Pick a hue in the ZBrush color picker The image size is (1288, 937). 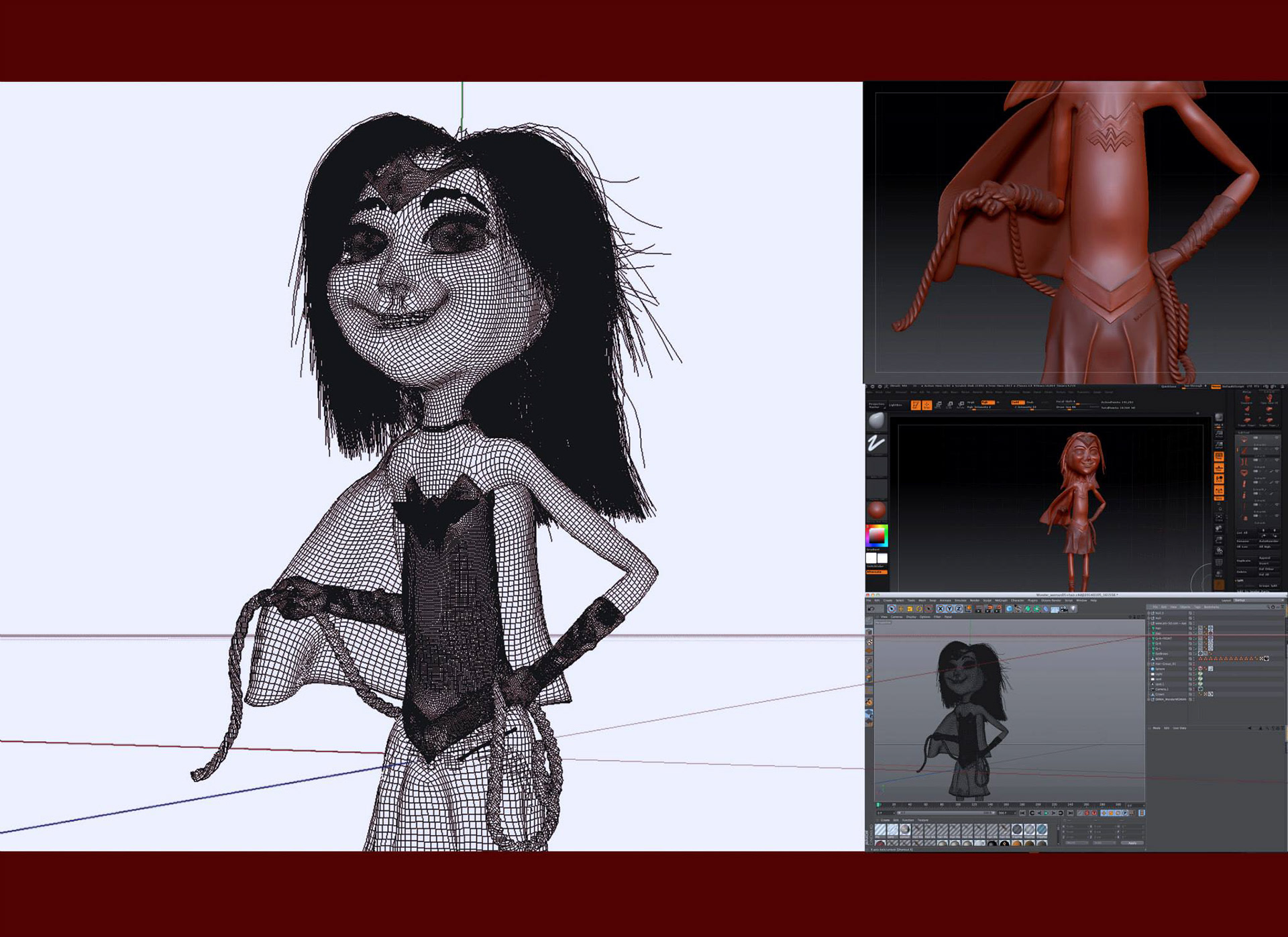877,536
